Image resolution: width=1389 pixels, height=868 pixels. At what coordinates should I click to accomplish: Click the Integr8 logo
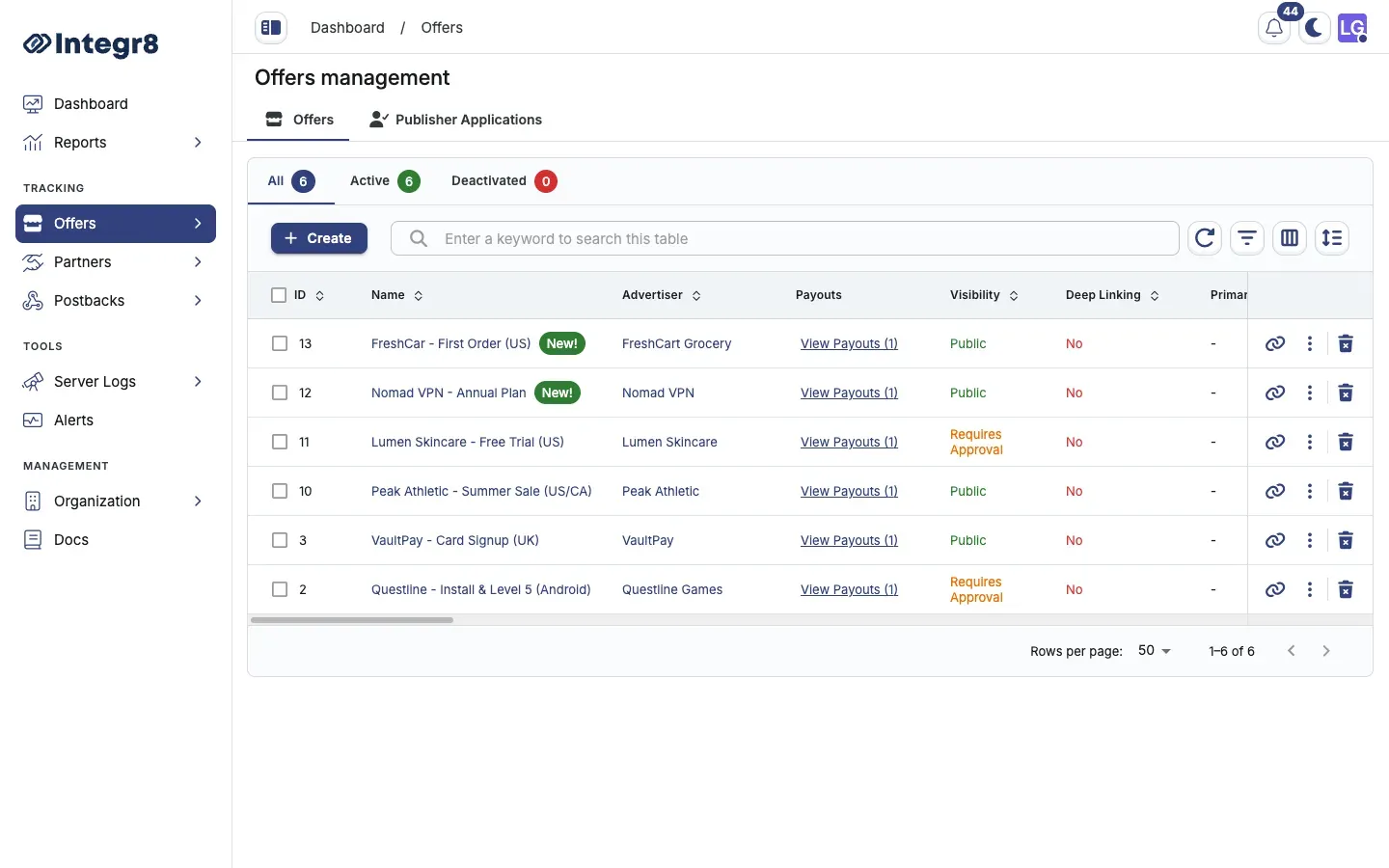tap(91, 43)
